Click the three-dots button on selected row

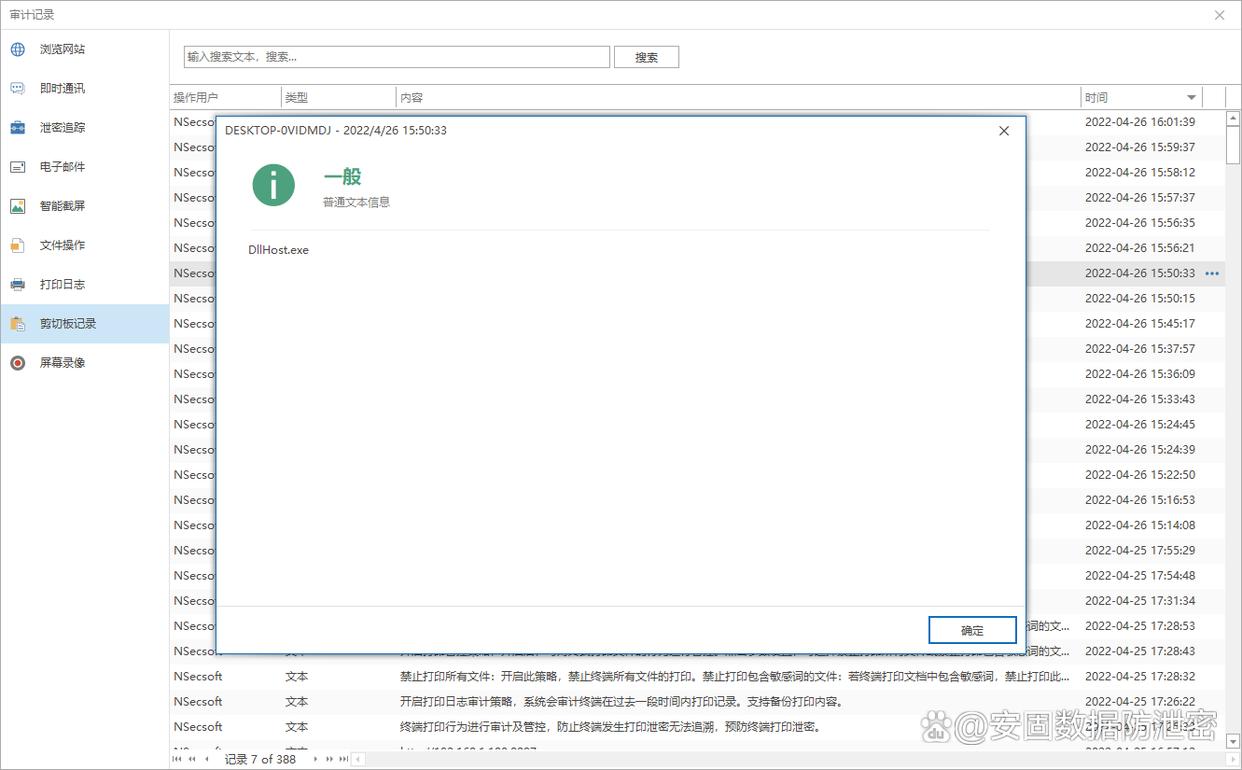click(1212, 273)
